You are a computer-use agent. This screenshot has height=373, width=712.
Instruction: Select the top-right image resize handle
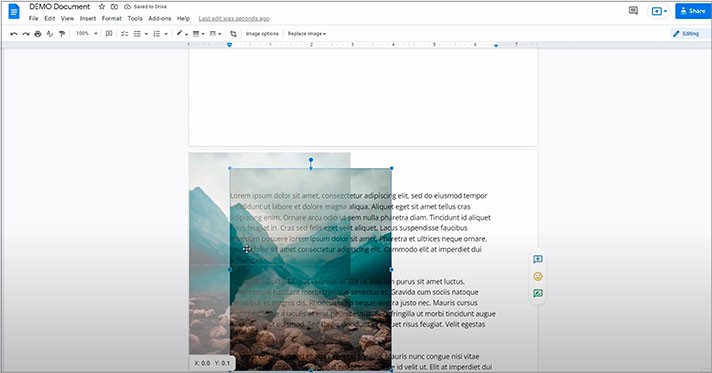point(391,169)
